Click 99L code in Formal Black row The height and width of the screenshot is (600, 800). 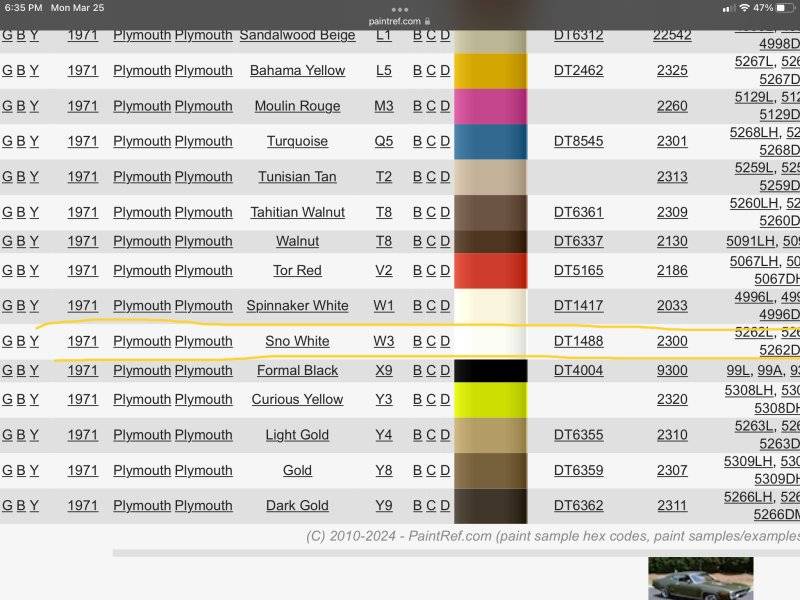tap(738, 370)
